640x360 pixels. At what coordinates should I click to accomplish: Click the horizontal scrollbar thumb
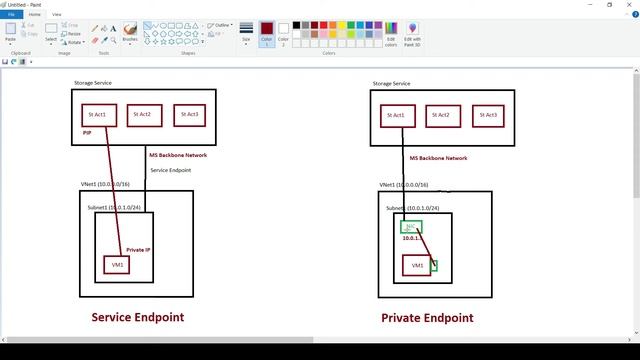(160, 340)
